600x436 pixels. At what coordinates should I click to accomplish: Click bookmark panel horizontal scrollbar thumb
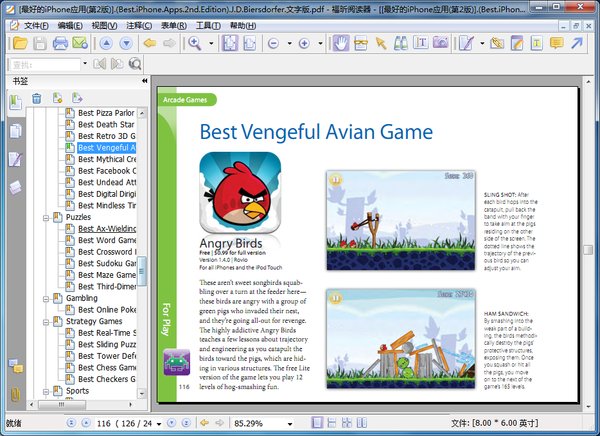pos(61,404)
